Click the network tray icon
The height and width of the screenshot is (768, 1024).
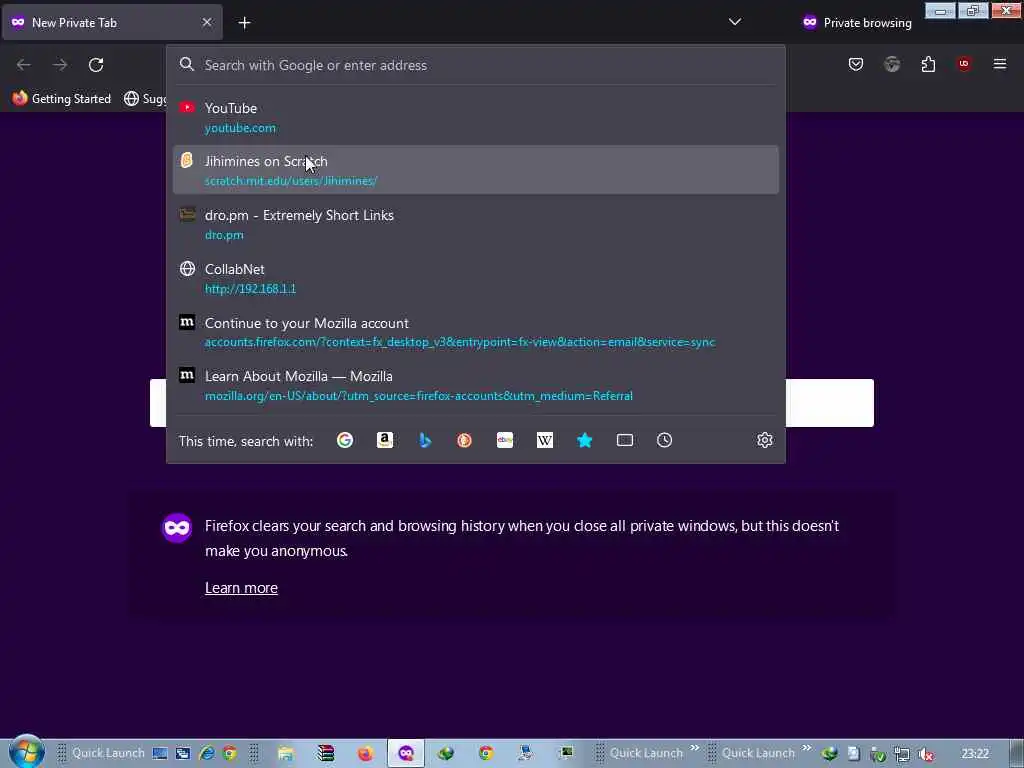point(902,754)
